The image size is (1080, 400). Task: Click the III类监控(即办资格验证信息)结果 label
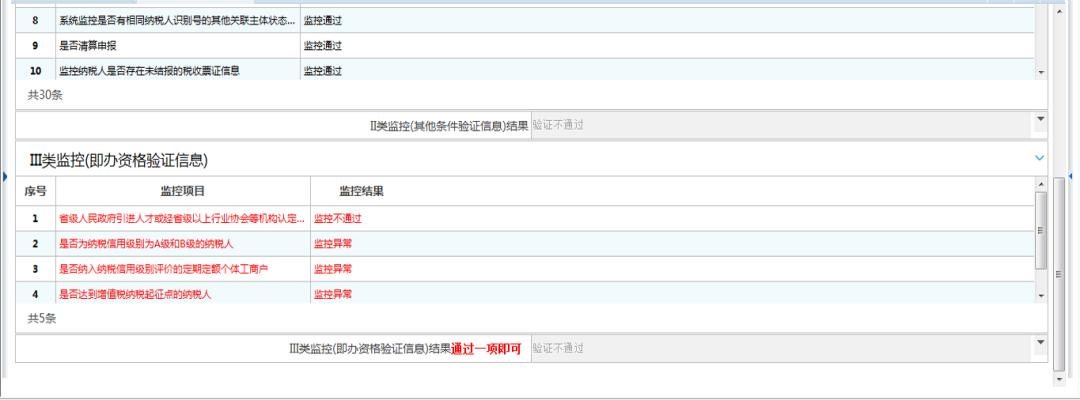point(370,348)
